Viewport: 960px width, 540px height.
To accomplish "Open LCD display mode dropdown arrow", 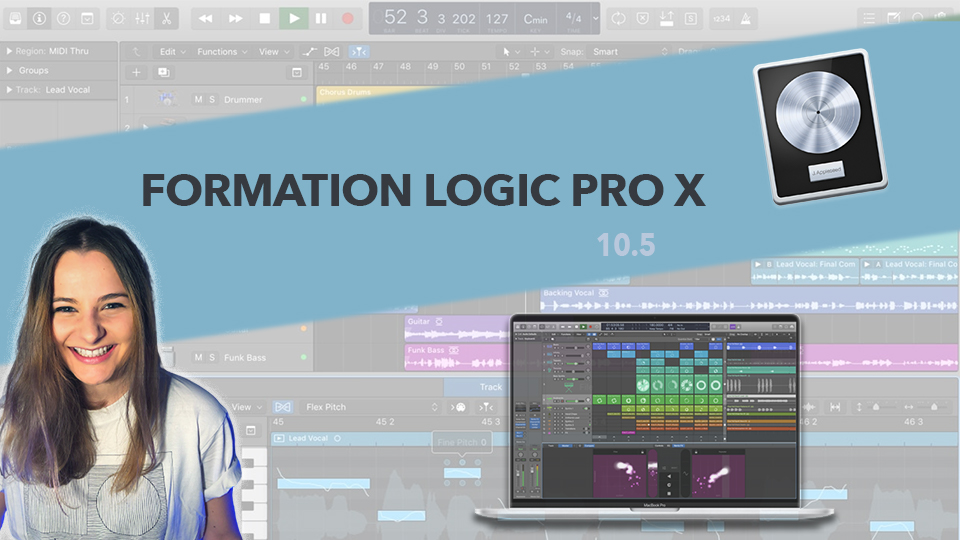I will click(x=595, y=18).
